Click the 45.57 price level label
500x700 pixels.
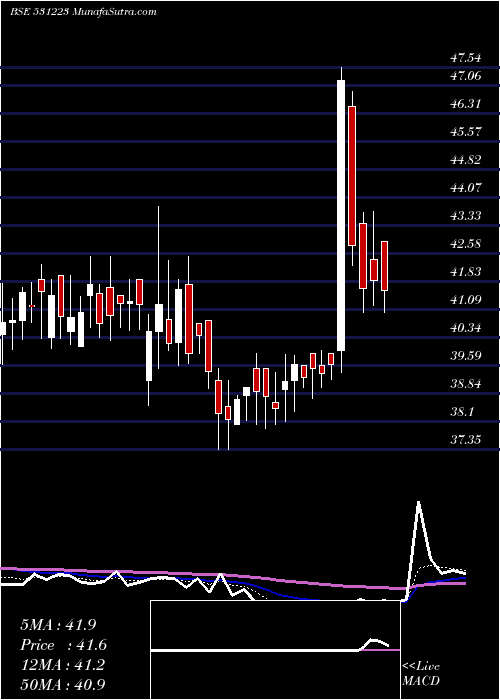(x=466, y=132)
